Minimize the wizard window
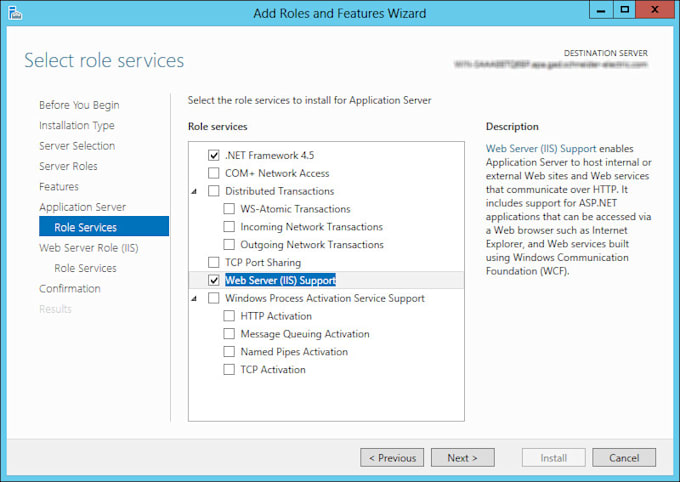 tap(601, 10)
